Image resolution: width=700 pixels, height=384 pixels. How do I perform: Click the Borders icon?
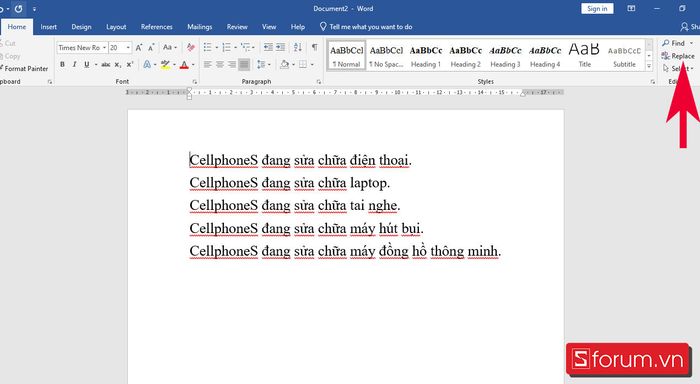pos(303,65)
